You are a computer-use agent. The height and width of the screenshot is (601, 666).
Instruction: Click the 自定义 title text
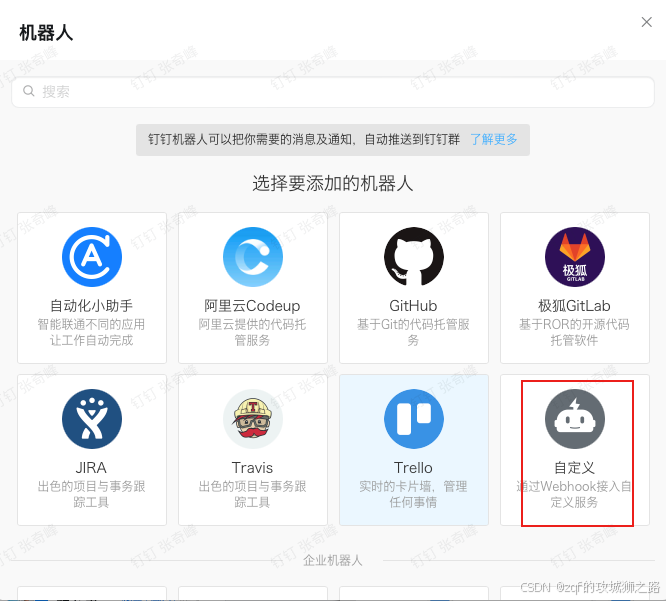(574, 468)
